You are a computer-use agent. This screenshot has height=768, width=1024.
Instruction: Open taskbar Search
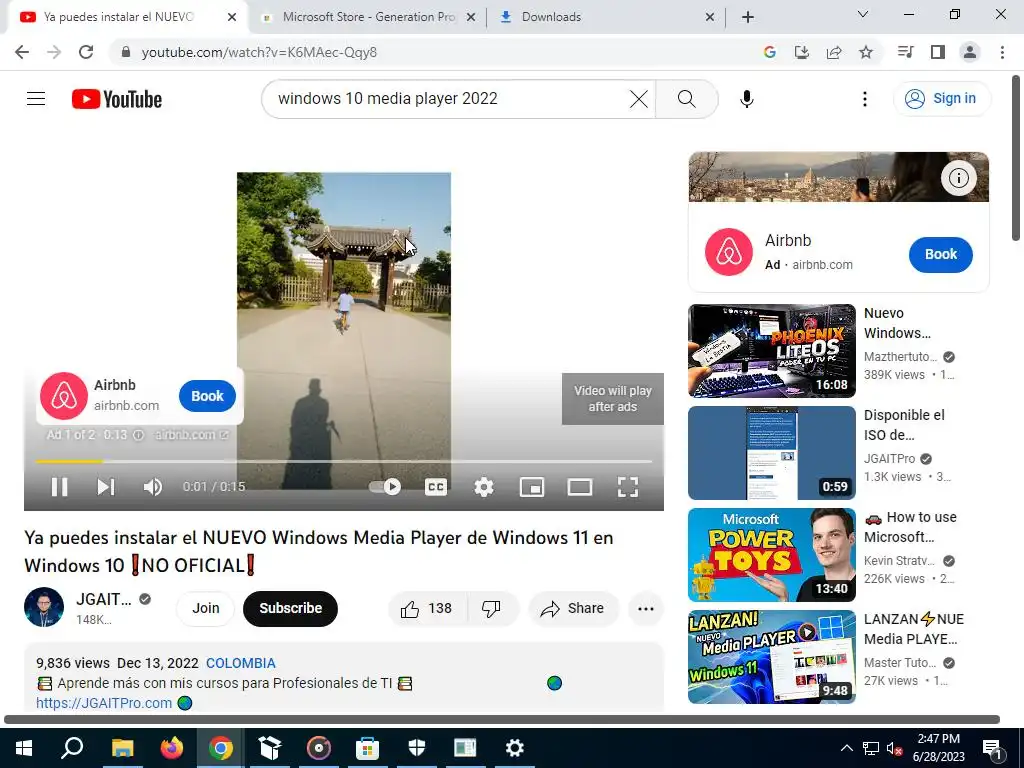click(x=72, y=748)
